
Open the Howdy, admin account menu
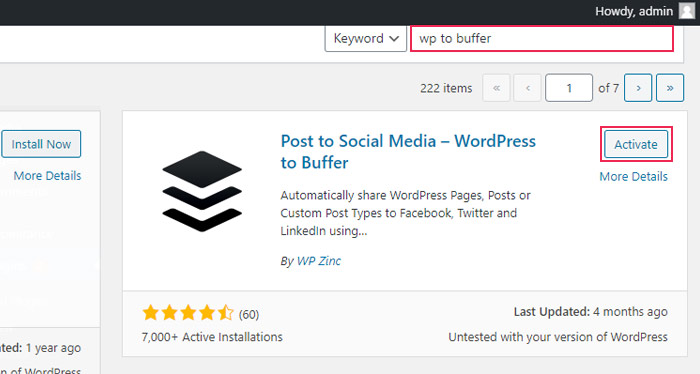click(645, 11)
